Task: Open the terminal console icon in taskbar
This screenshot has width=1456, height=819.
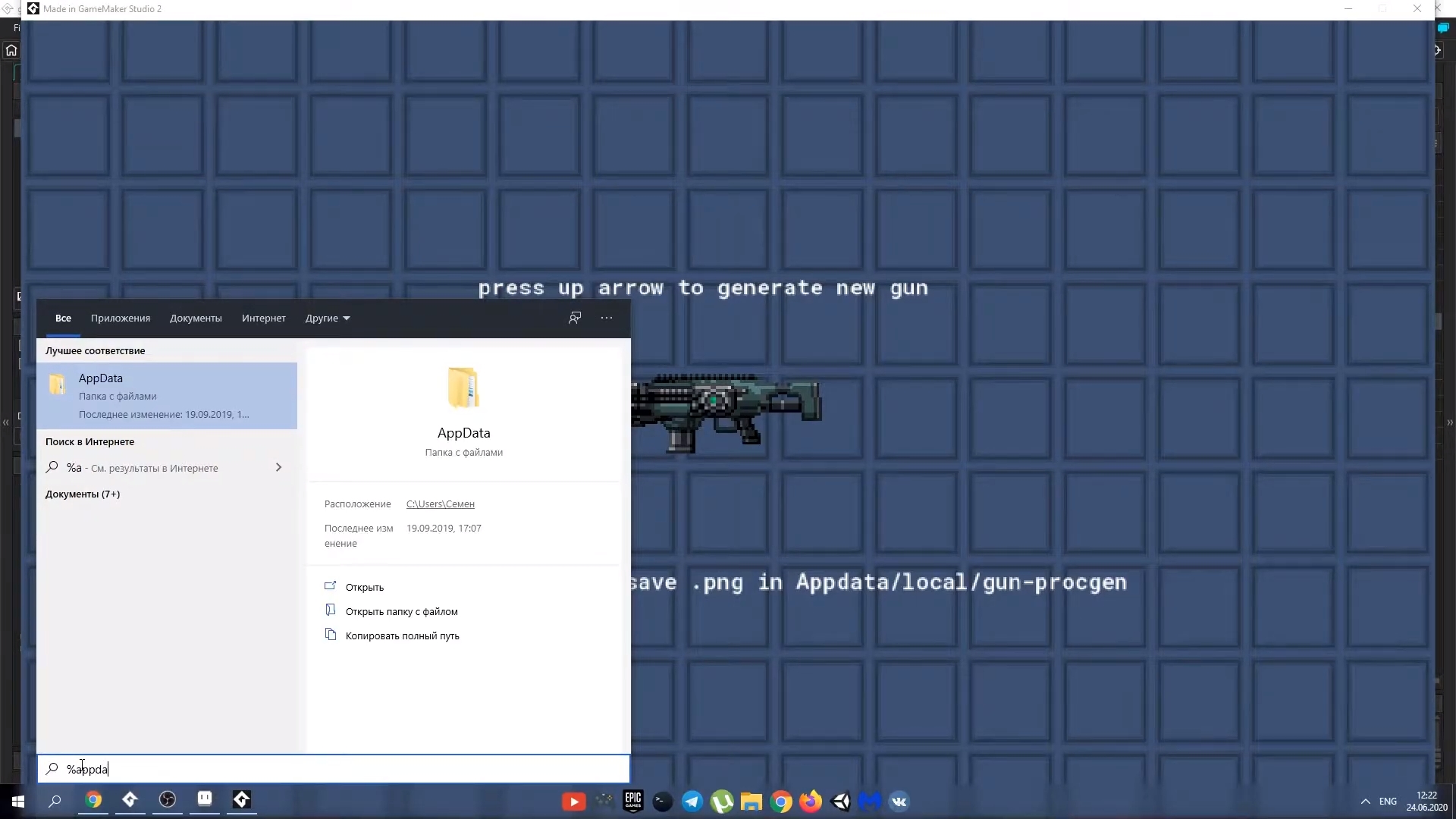Action: coord(663,802)
